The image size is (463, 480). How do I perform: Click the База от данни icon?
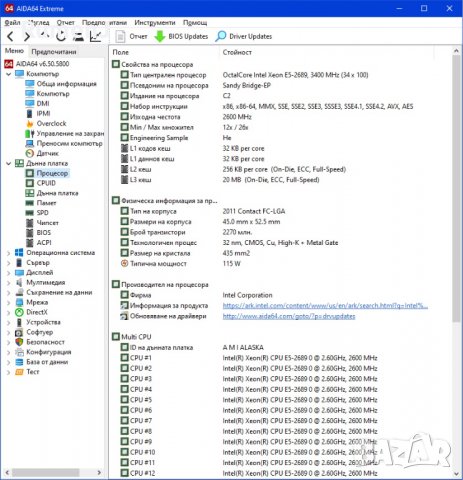19,362
